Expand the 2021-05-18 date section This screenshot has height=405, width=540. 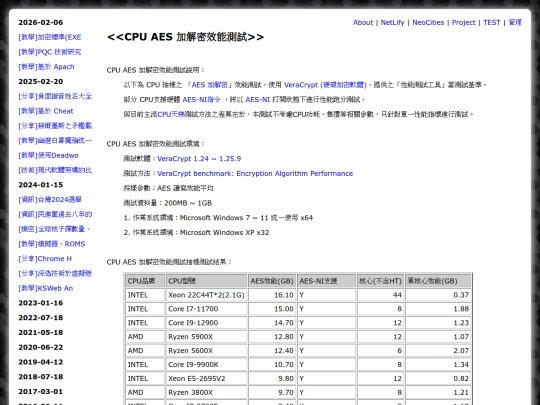pos(41,333)
